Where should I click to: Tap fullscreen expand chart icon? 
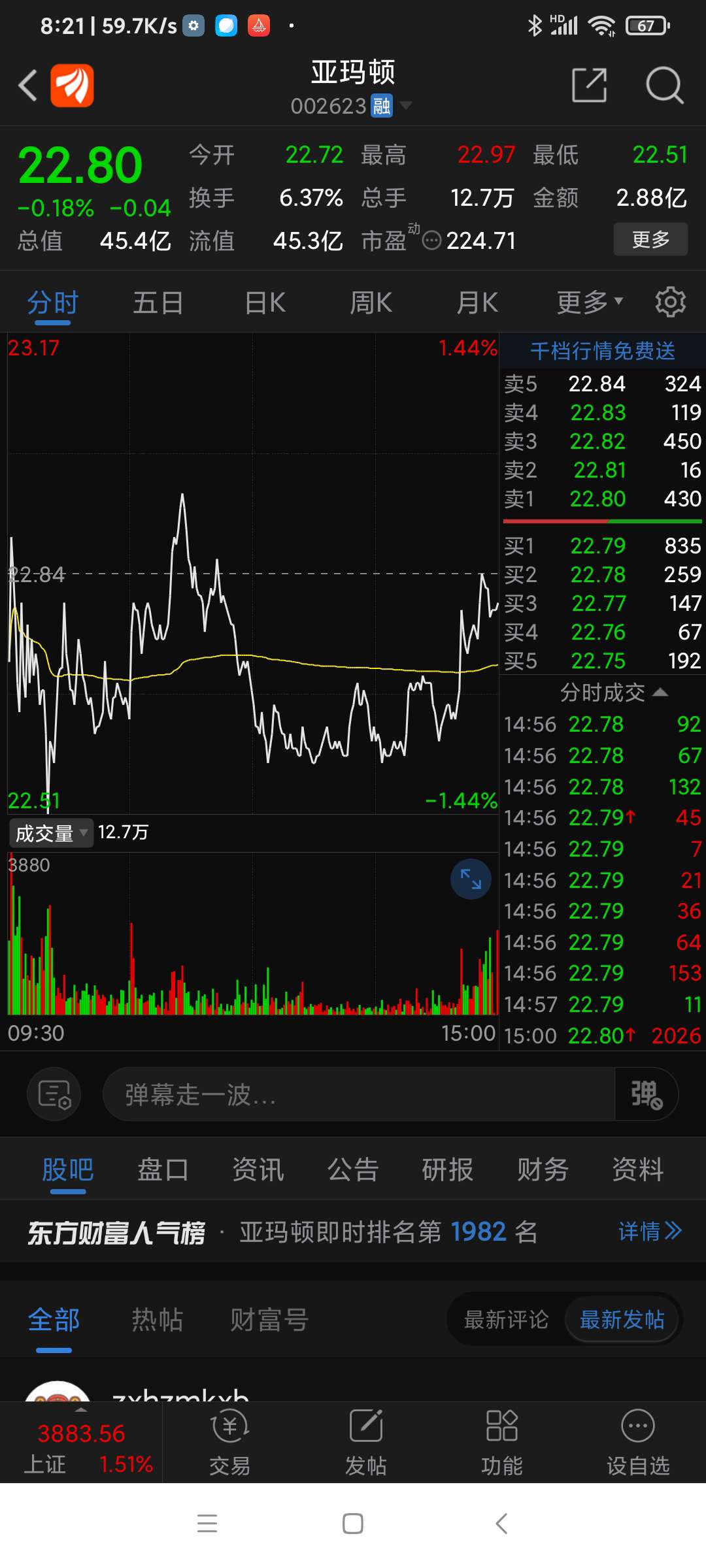click(x=471, y=879)
